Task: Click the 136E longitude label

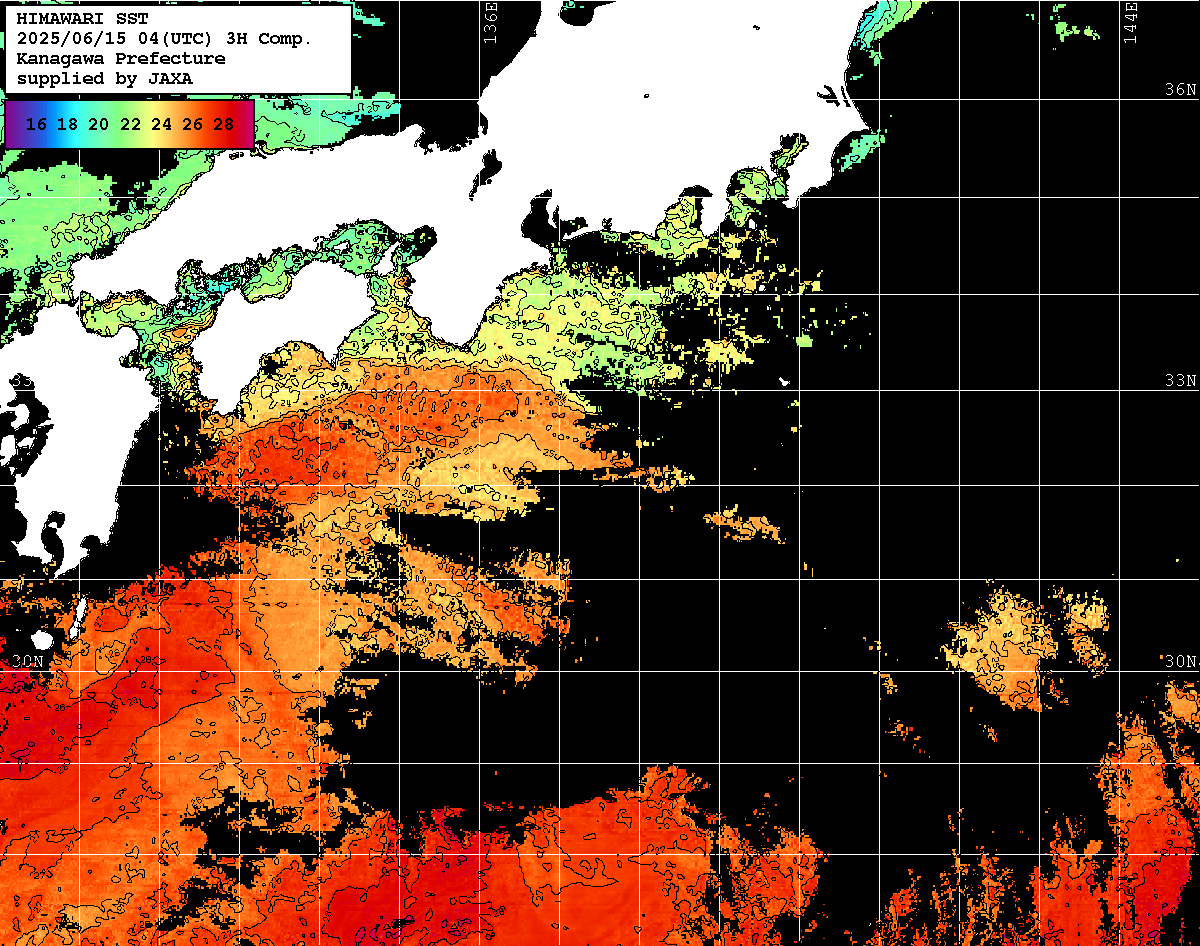Action: (490, 21)
